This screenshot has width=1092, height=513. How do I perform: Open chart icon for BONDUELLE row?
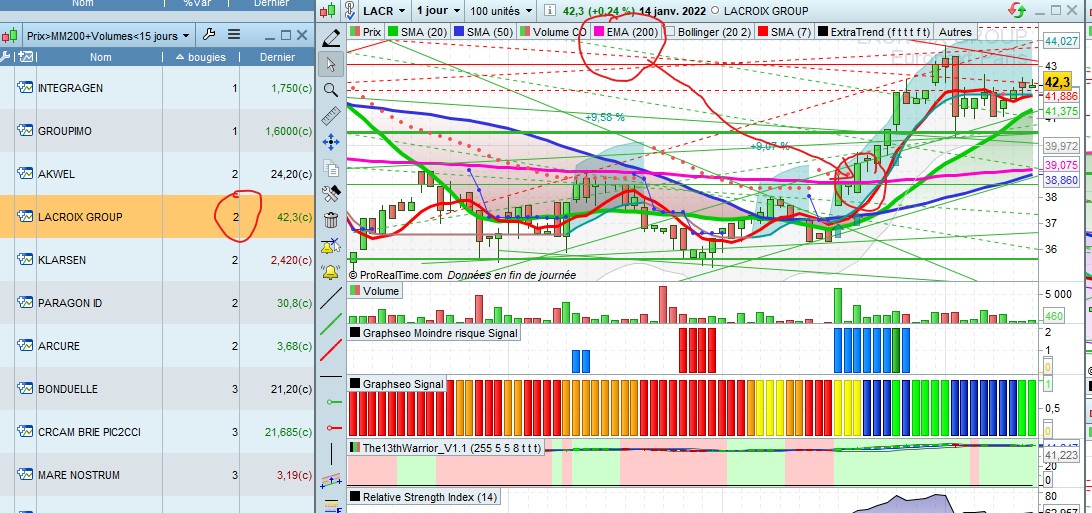coord(25,388)
